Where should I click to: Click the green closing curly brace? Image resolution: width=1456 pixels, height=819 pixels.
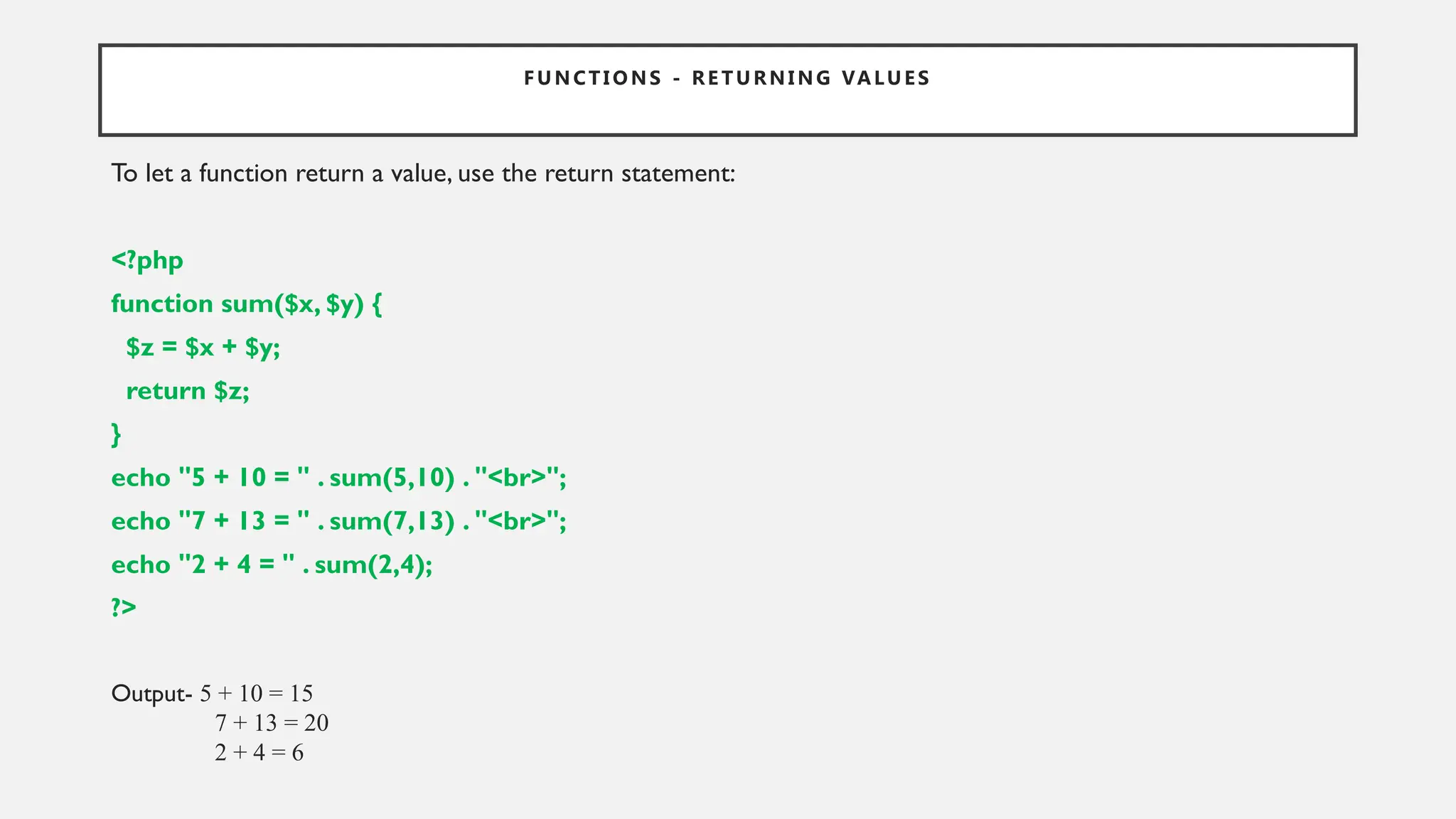(x=116, y=434)
